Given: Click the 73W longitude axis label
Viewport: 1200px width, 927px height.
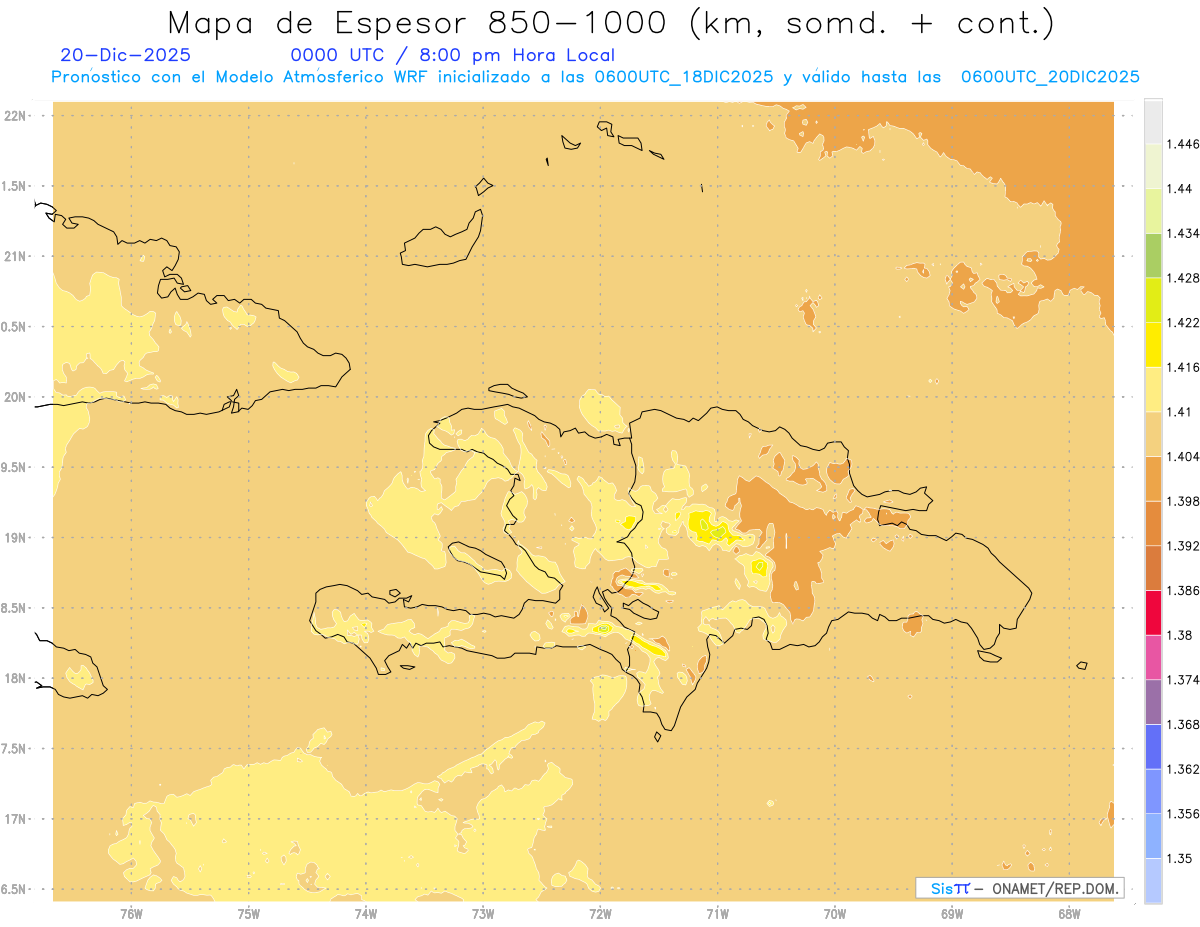Looking at the screenshot, I should (x=483, y=914).
